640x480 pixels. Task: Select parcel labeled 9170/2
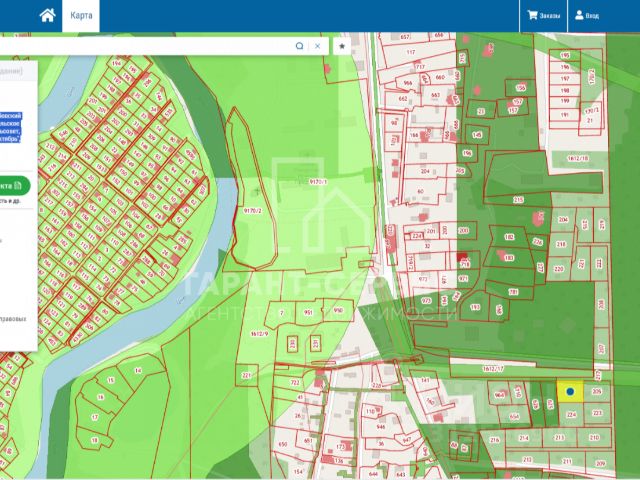pyautogui.click(x=252, y=211)
